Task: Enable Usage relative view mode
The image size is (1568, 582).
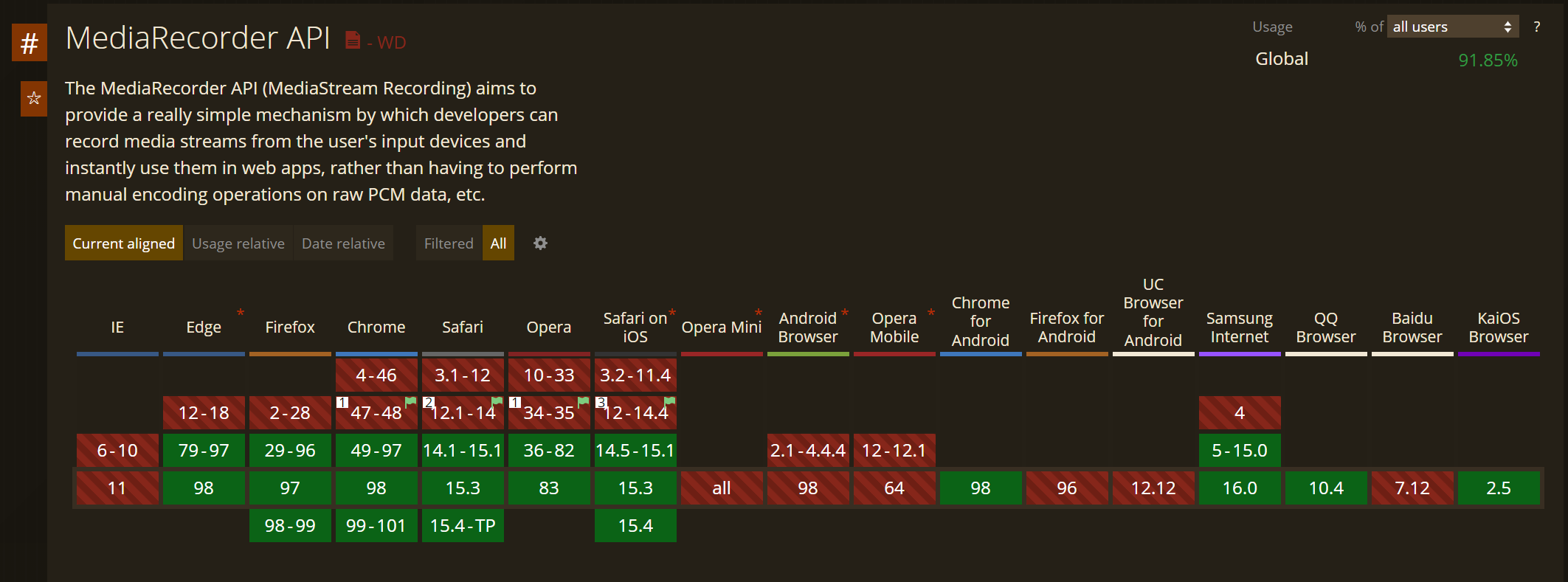Action: coord(238,243)
